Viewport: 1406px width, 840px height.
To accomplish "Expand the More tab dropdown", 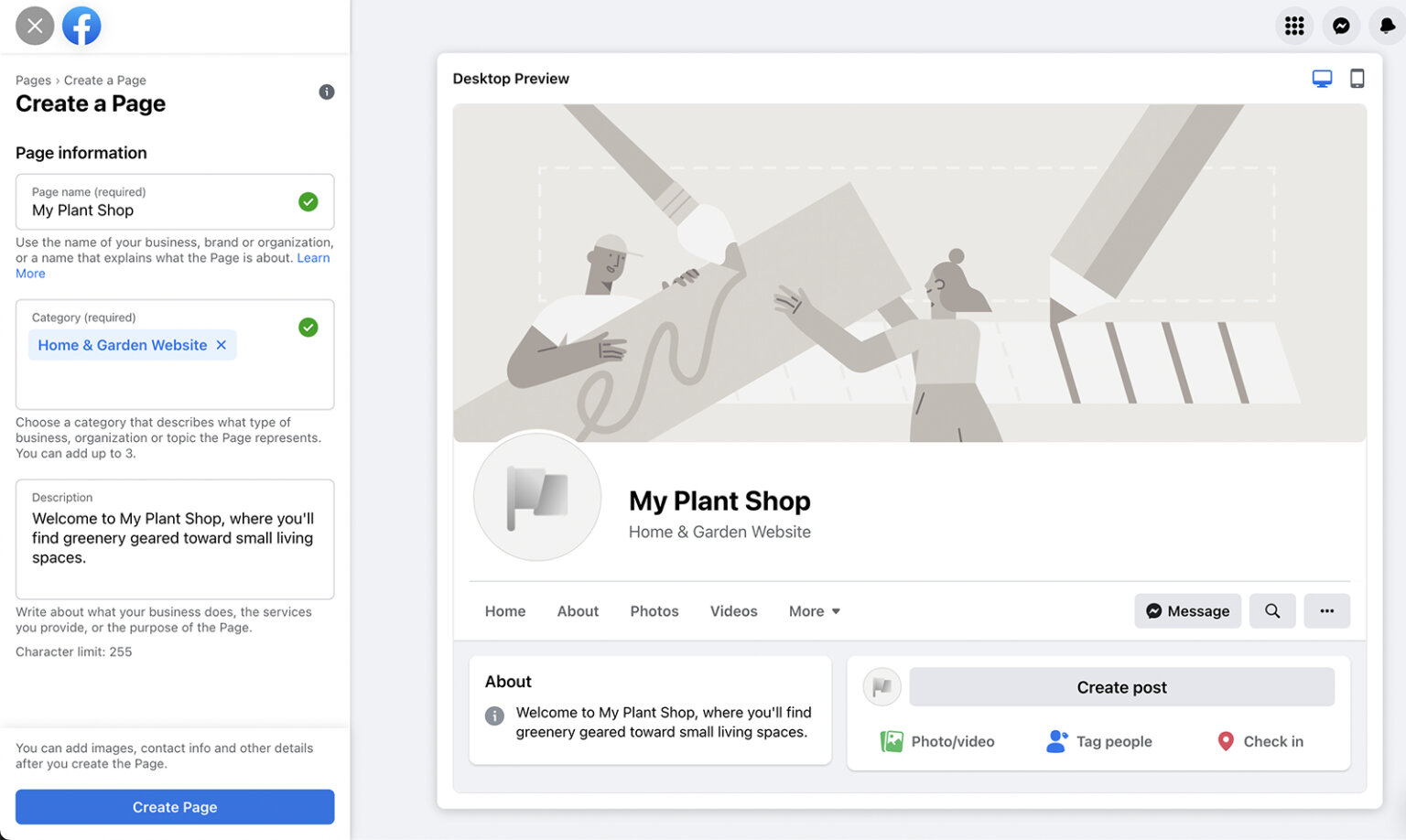I will 813,610.
